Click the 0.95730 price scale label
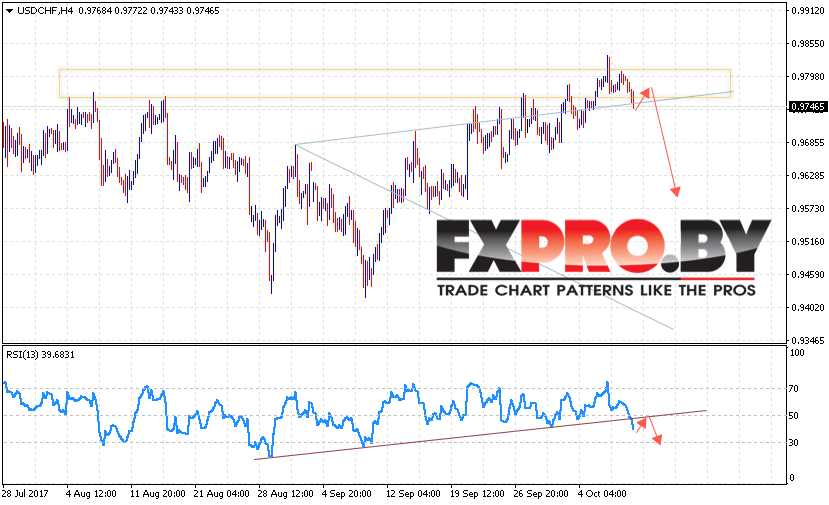This screenshot has height=505, width=829. point(808,209)
